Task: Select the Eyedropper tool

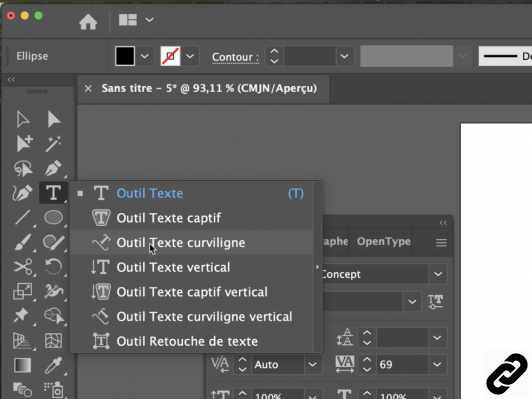Action: tap(53, 365)
